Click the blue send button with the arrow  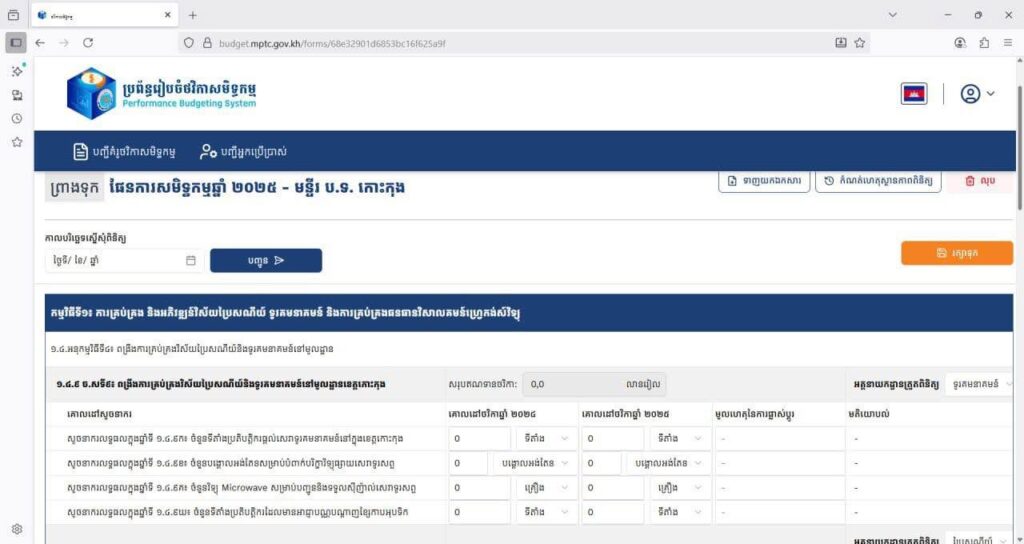pos(266,261)
